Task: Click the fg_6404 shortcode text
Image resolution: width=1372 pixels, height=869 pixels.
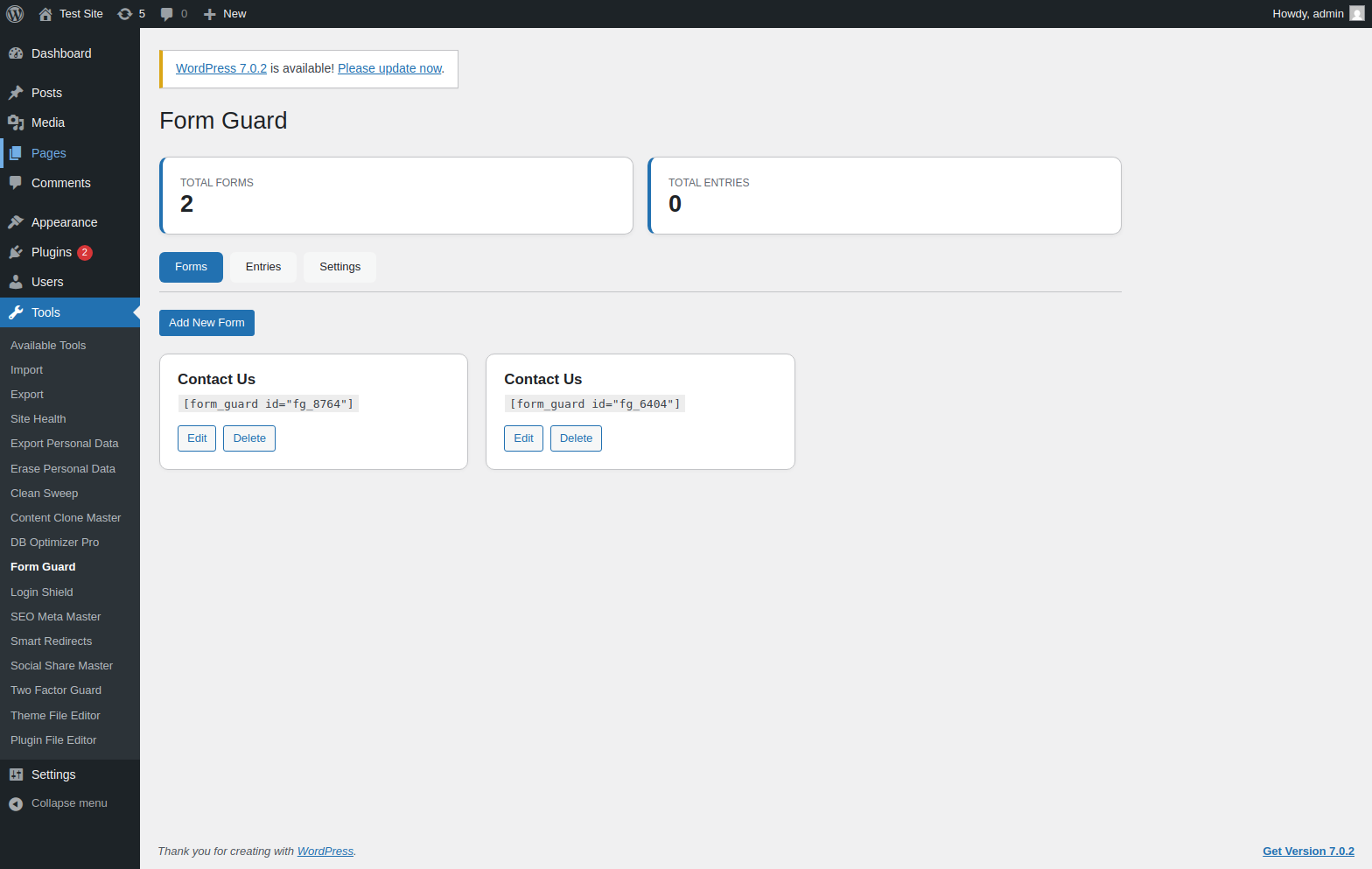Action: (595, 403)
